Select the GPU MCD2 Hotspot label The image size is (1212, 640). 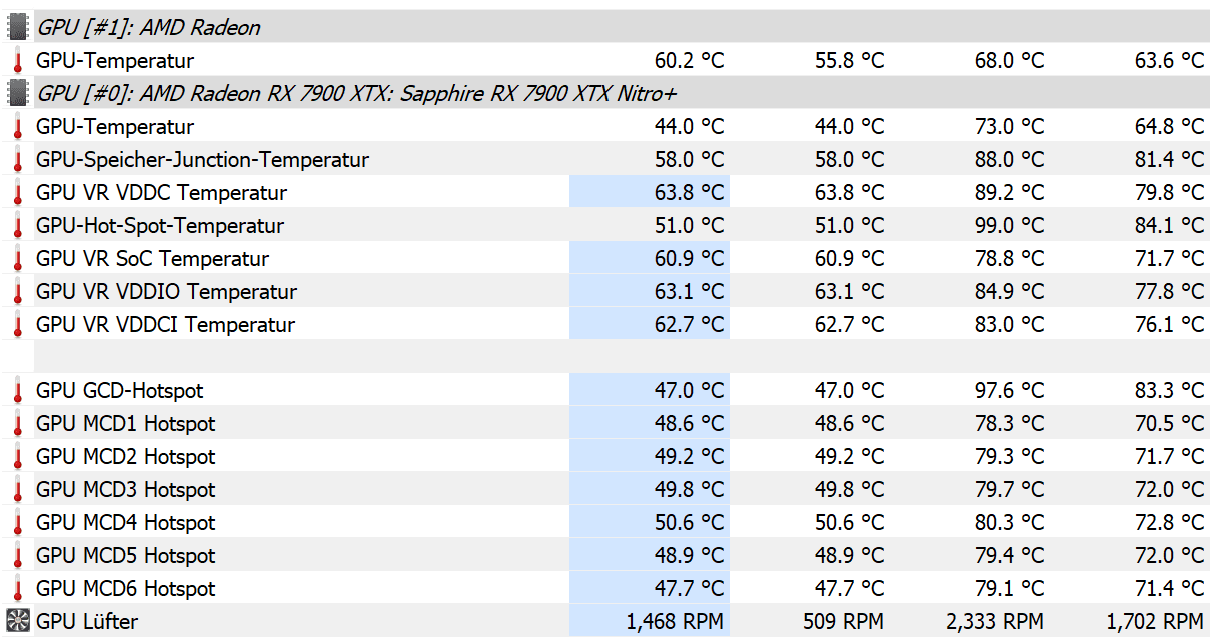[x=126, y=457]
